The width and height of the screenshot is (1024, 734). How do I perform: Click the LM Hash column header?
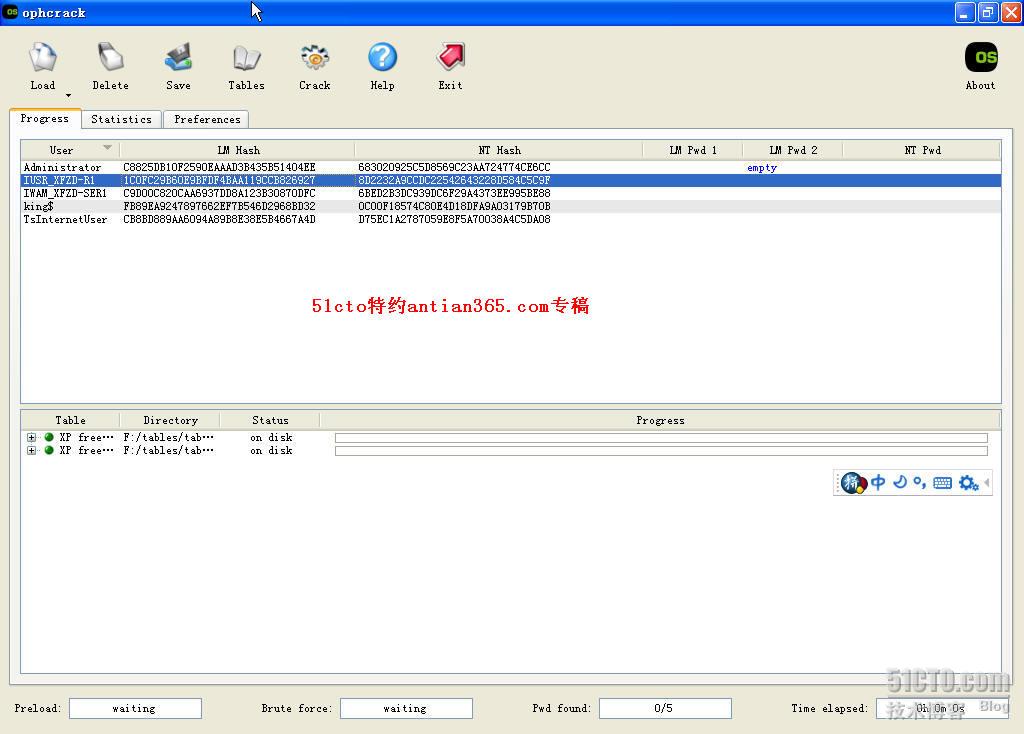pyautogui.click(x=238, y=150)
